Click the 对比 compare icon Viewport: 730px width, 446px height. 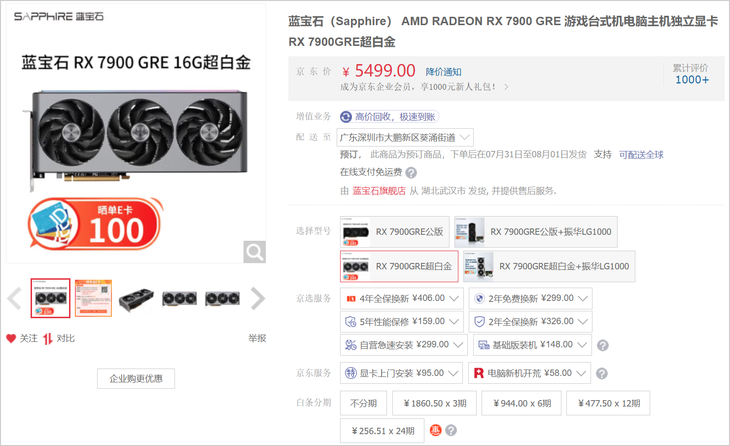click(x=47, y=339)
